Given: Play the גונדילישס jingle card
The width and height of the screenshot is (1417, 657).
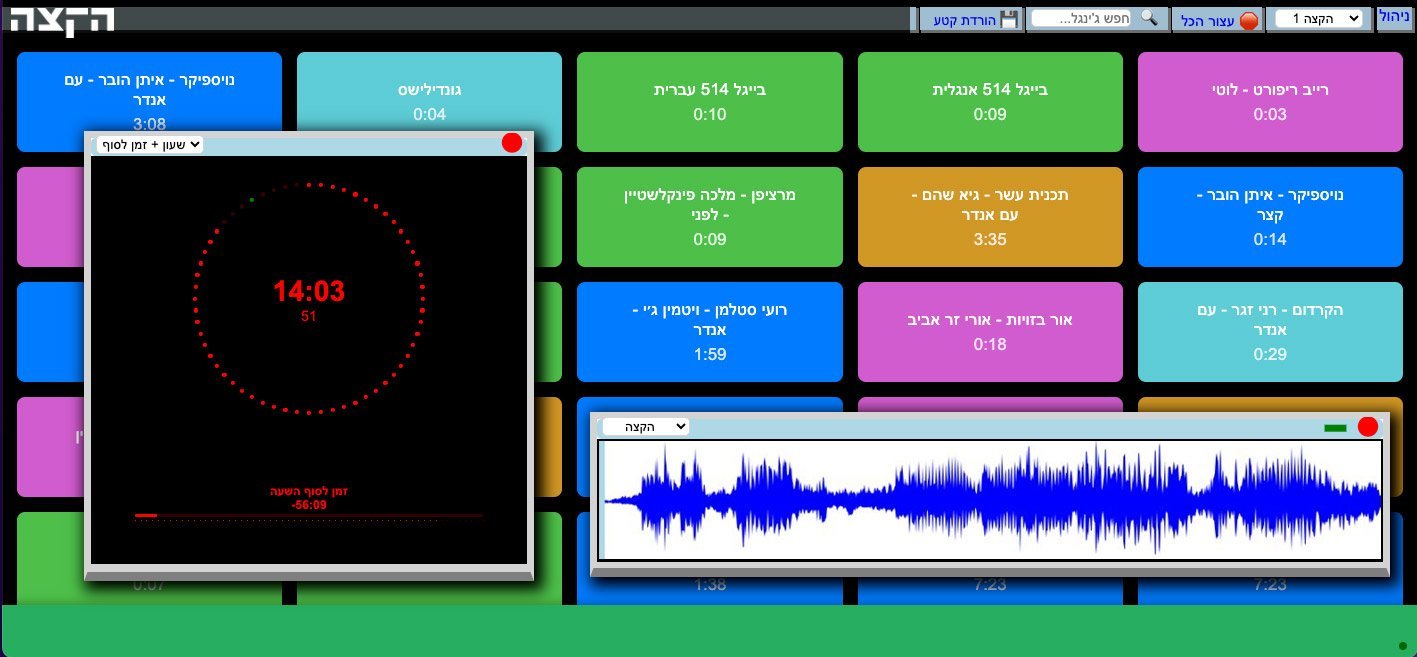Looking at the screenshot, I should click(x=430, y=101).
